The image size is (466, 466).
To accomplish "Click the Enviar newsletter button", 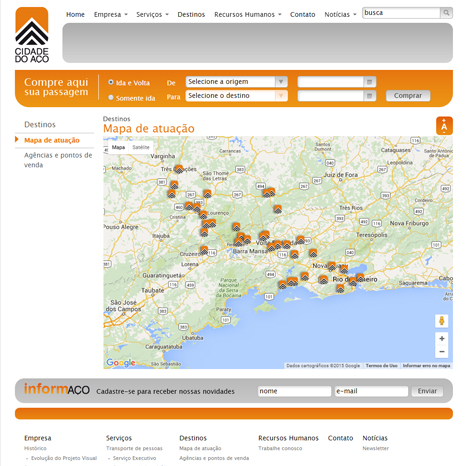I will pyautogui.click(x=427, y=391).
